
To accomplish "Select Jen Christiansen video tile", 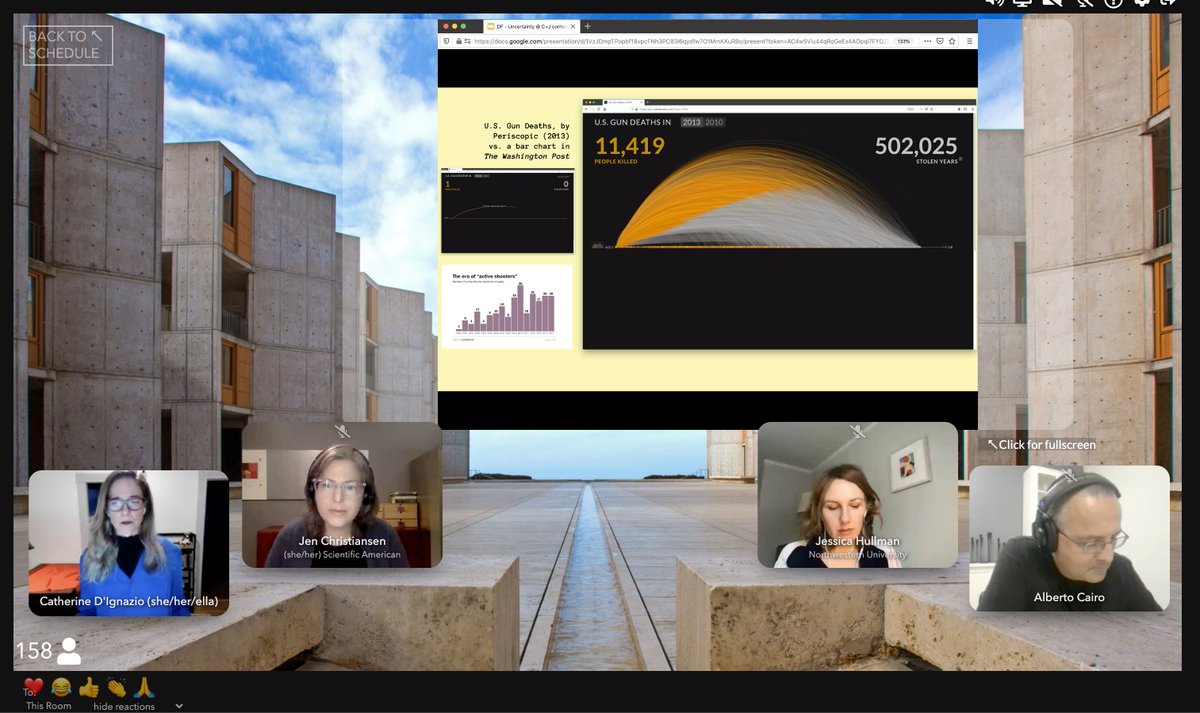I will coord(342,495).
